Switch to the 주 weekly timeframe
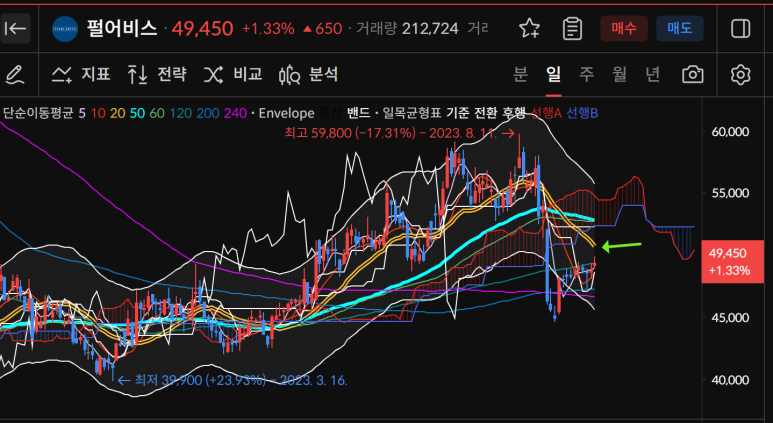 tap(586, 74)
